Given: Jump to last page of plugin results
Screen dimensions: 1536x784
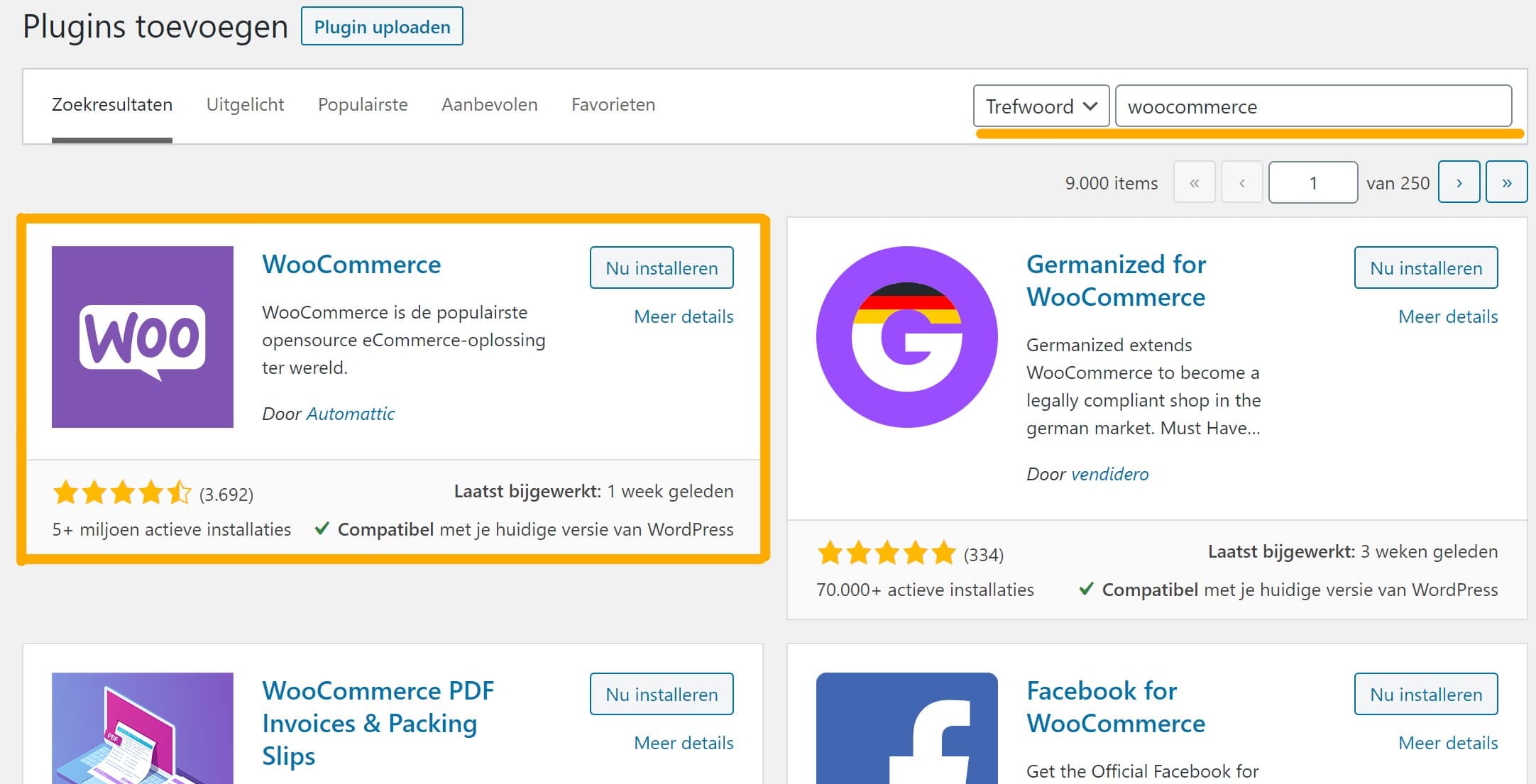Looking at the screenshot, I should pos(1506,182).
